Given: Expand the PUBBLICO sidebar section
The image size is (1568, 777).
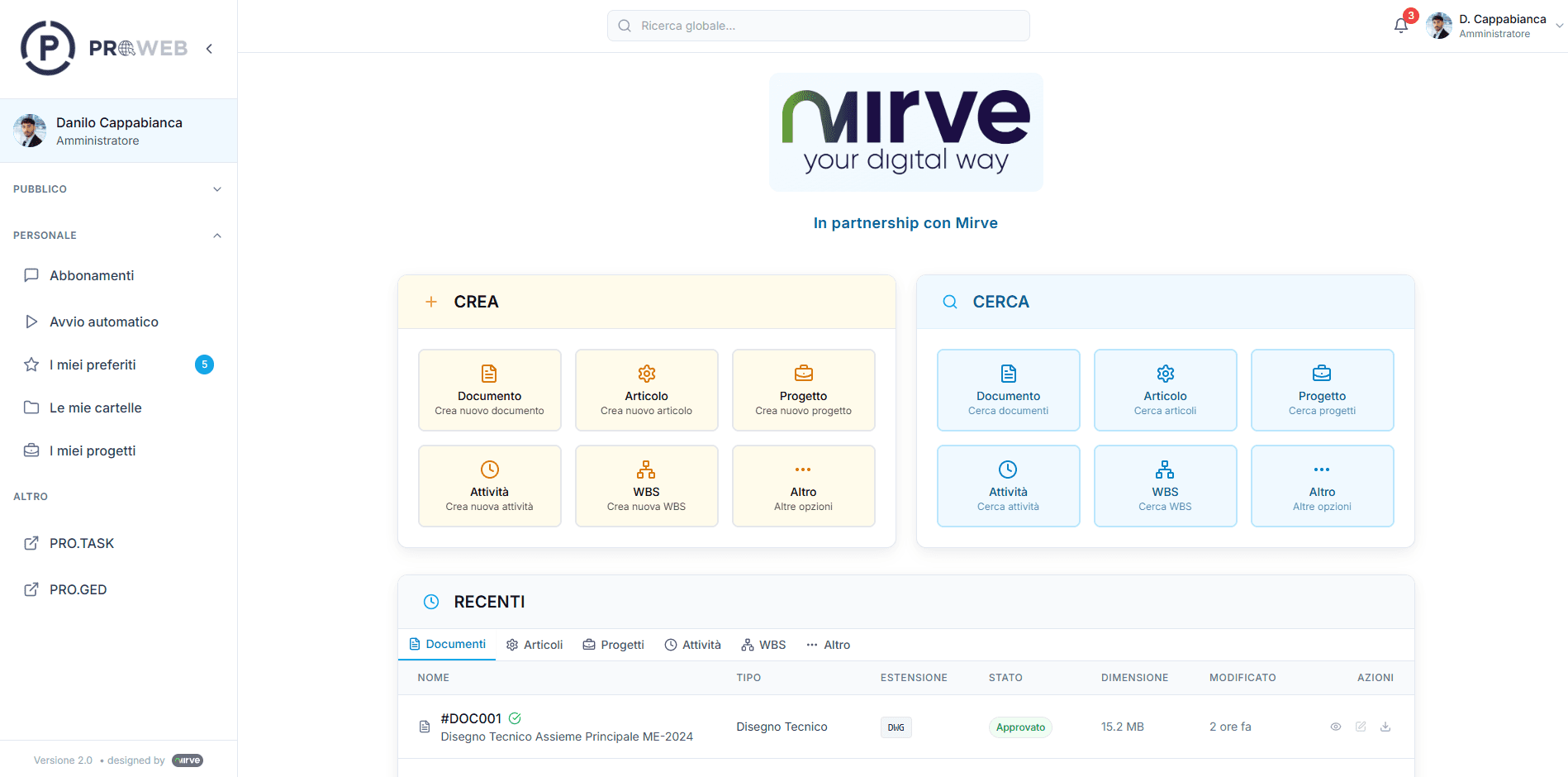Looking at the screenshot, I should 118,189.
